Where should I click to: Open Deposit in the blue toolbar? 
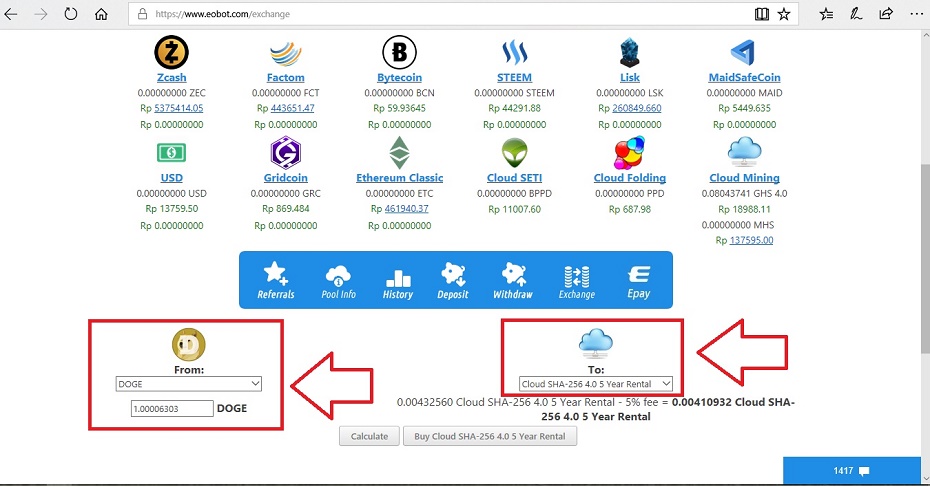click(x=453, y=281)
